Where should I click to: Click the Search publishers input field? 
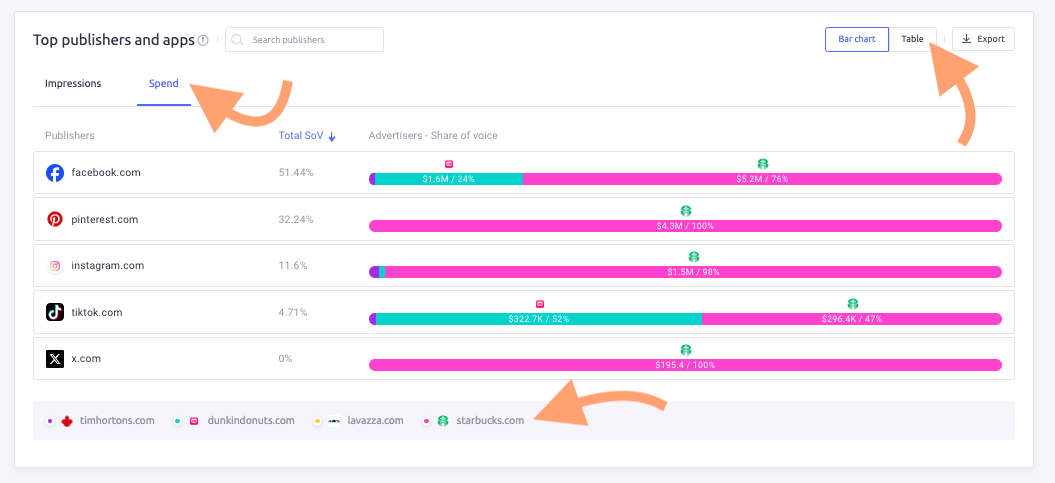click(x=312, y=40)
